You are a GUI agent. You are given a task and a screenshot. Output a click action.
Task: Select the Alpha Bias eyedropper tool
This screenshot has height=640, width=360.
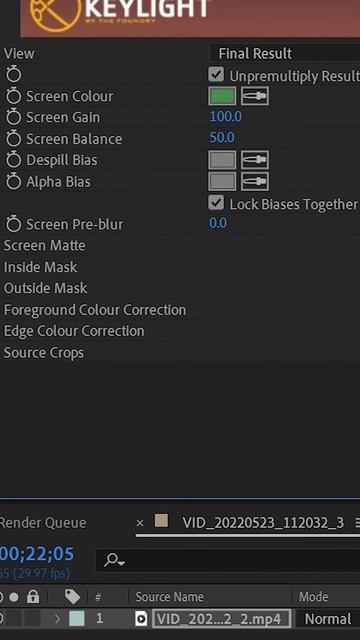255,181
